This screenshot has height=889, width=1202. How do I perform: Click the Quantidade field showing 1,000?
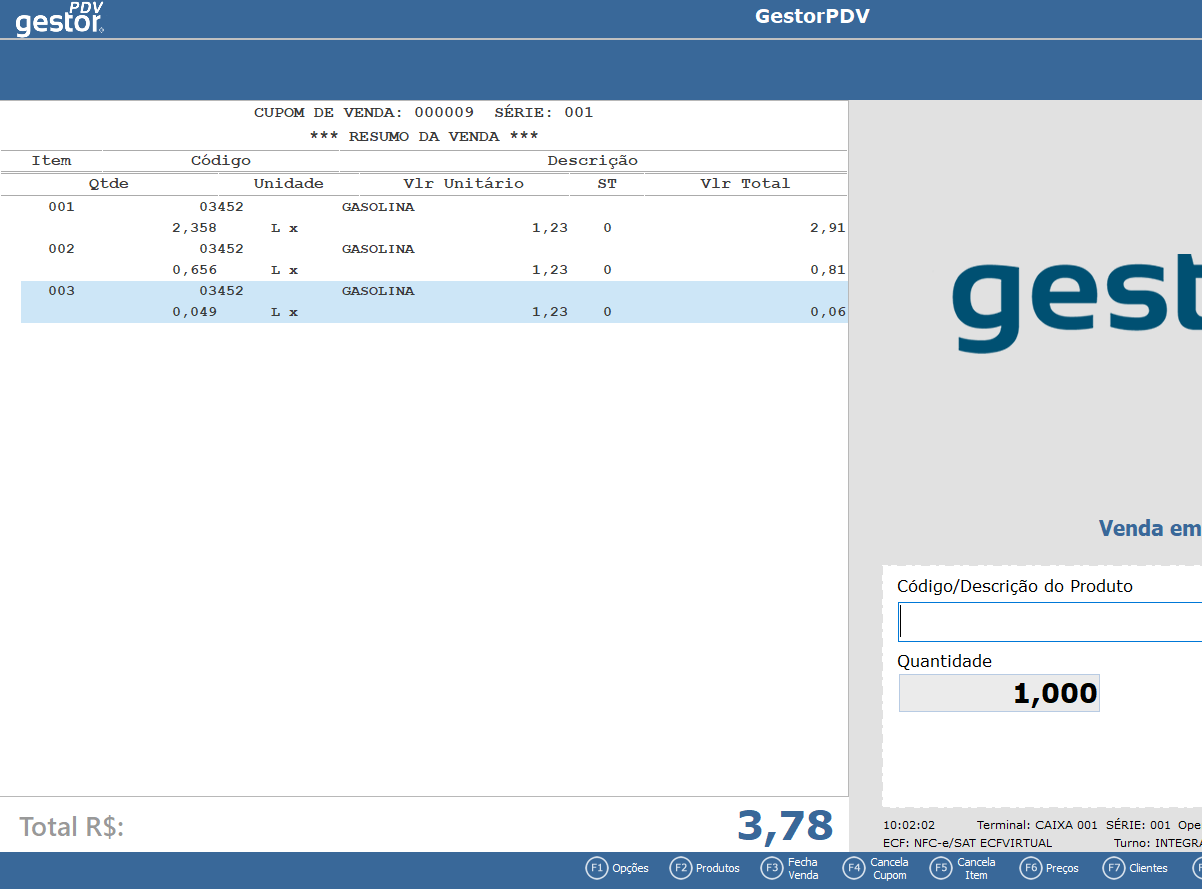(998, 693)
